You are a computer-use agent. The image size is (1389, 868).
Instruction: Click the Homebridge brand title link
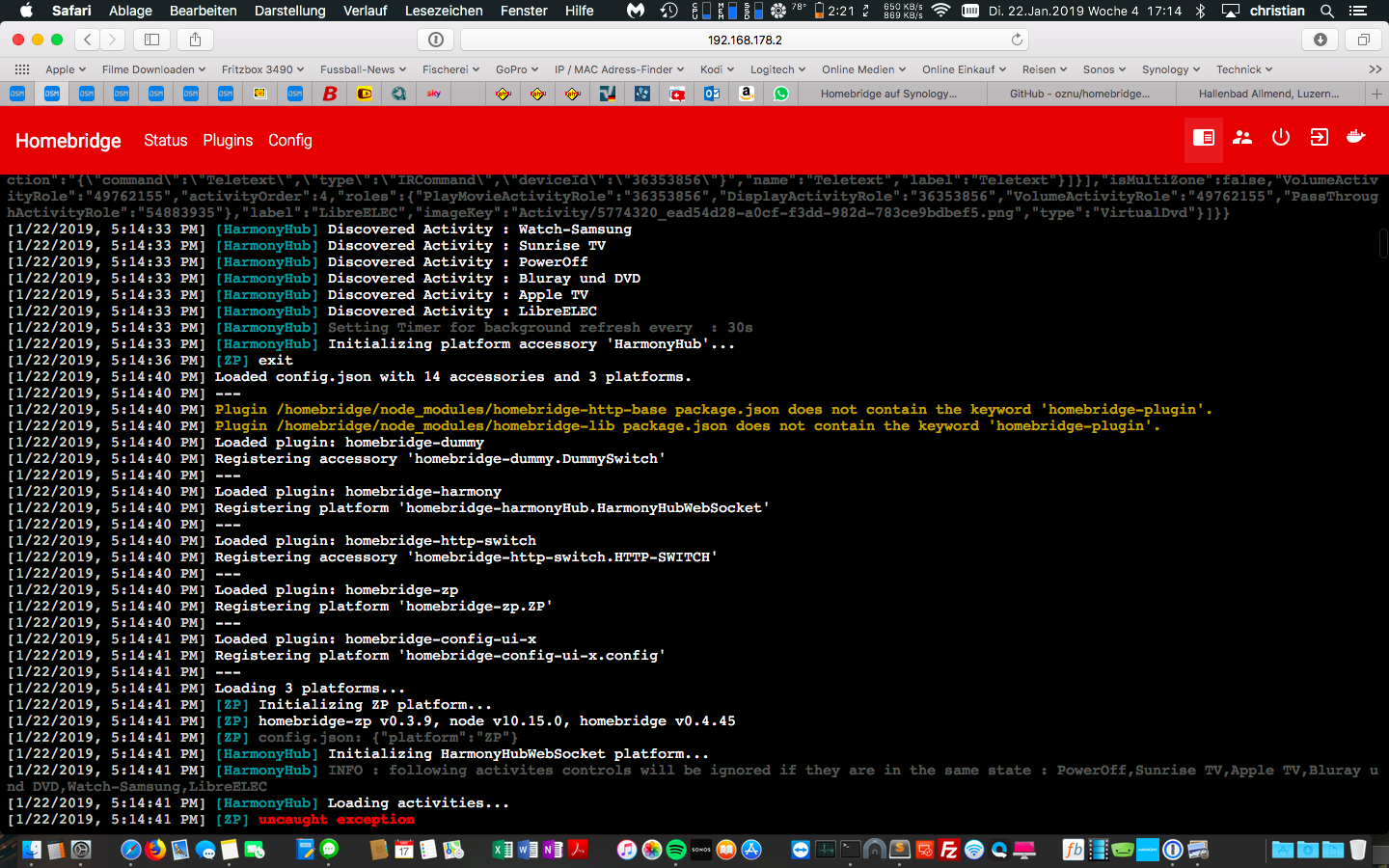68,141
